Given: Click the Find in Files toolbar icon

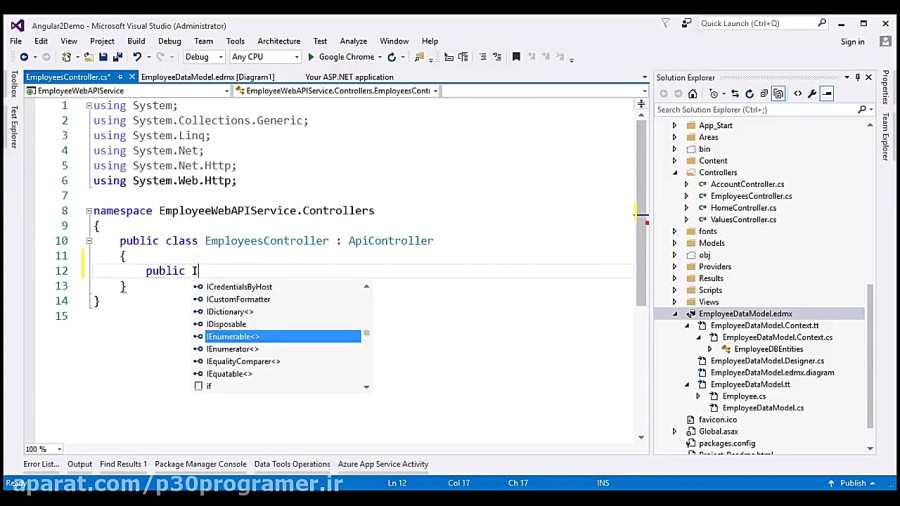Looking at the screenshot, I should pos(419,57).
